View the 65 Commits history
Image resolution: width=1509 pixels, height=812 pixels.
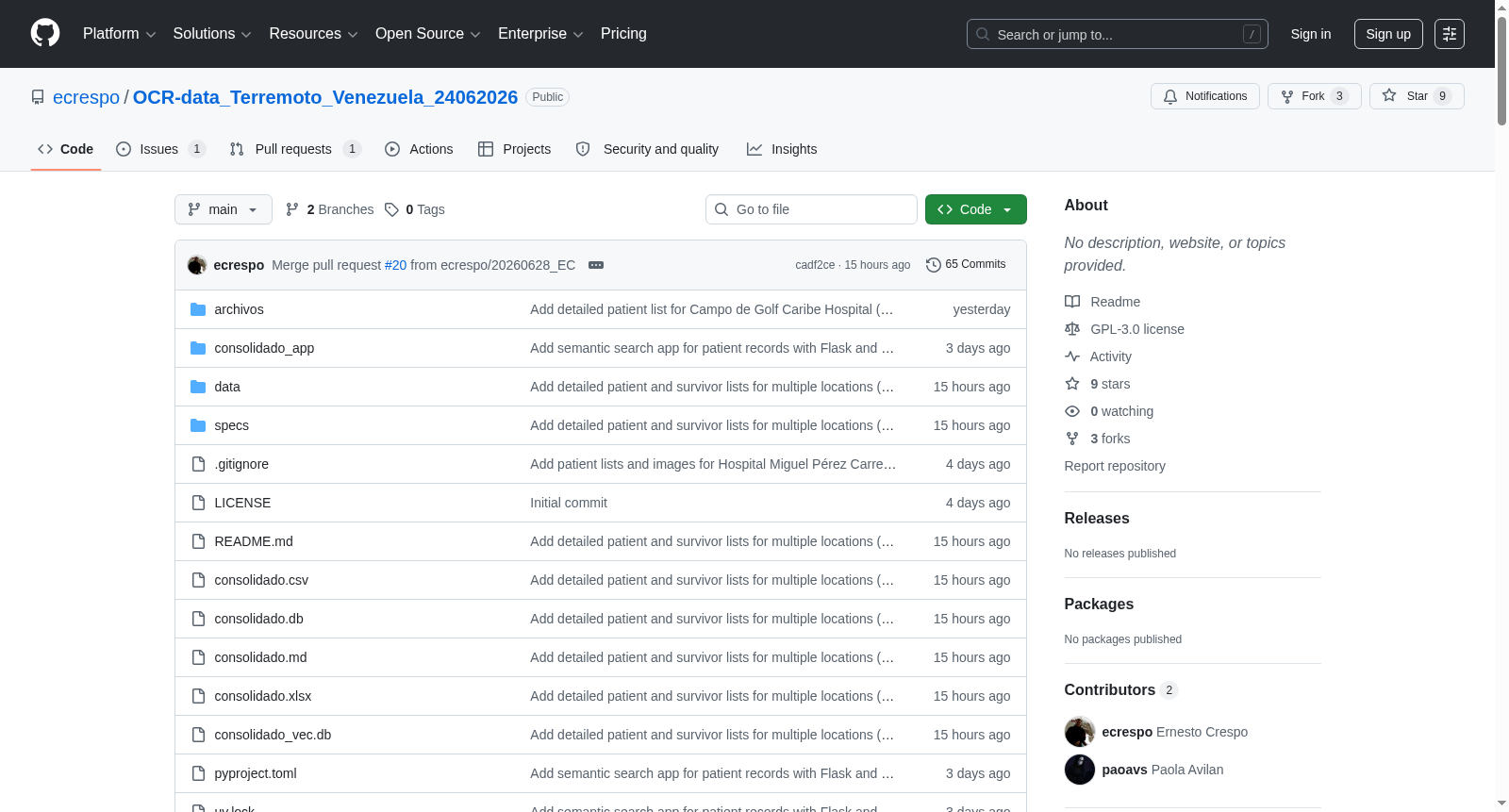[966, 265]
